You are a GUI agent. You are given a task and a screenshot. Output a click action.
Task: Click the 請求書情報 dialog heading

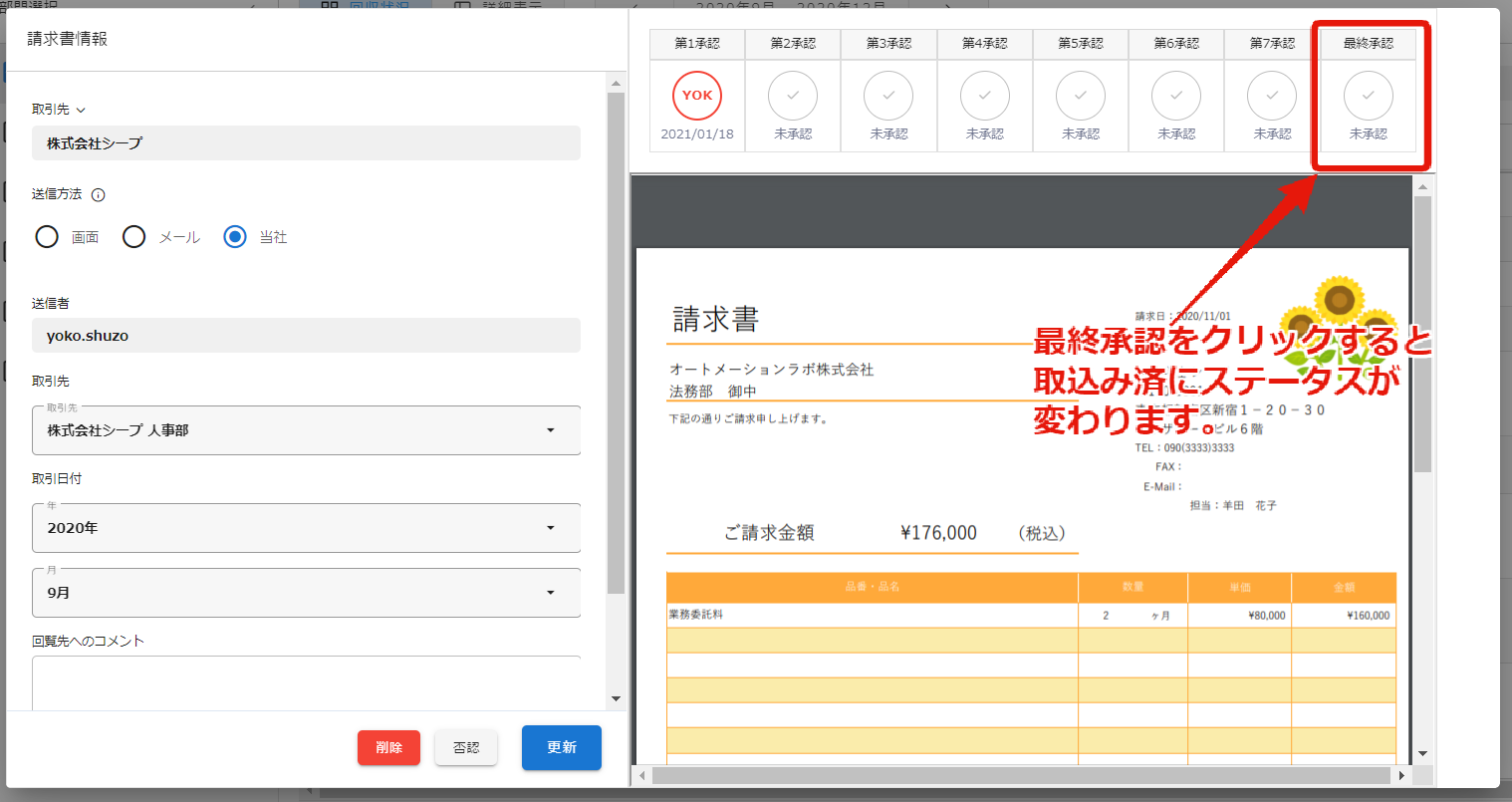click(x=68, y=39)
